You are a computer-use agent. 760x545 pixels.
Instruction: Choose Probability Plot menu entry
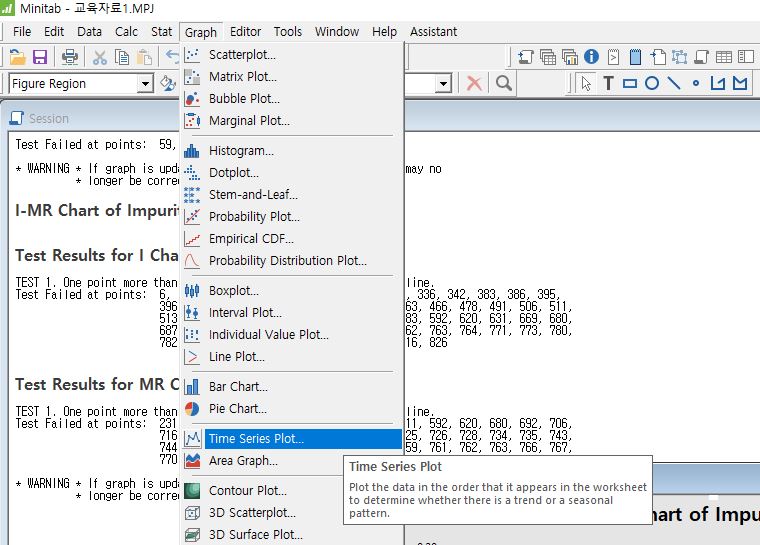(292, 216)
